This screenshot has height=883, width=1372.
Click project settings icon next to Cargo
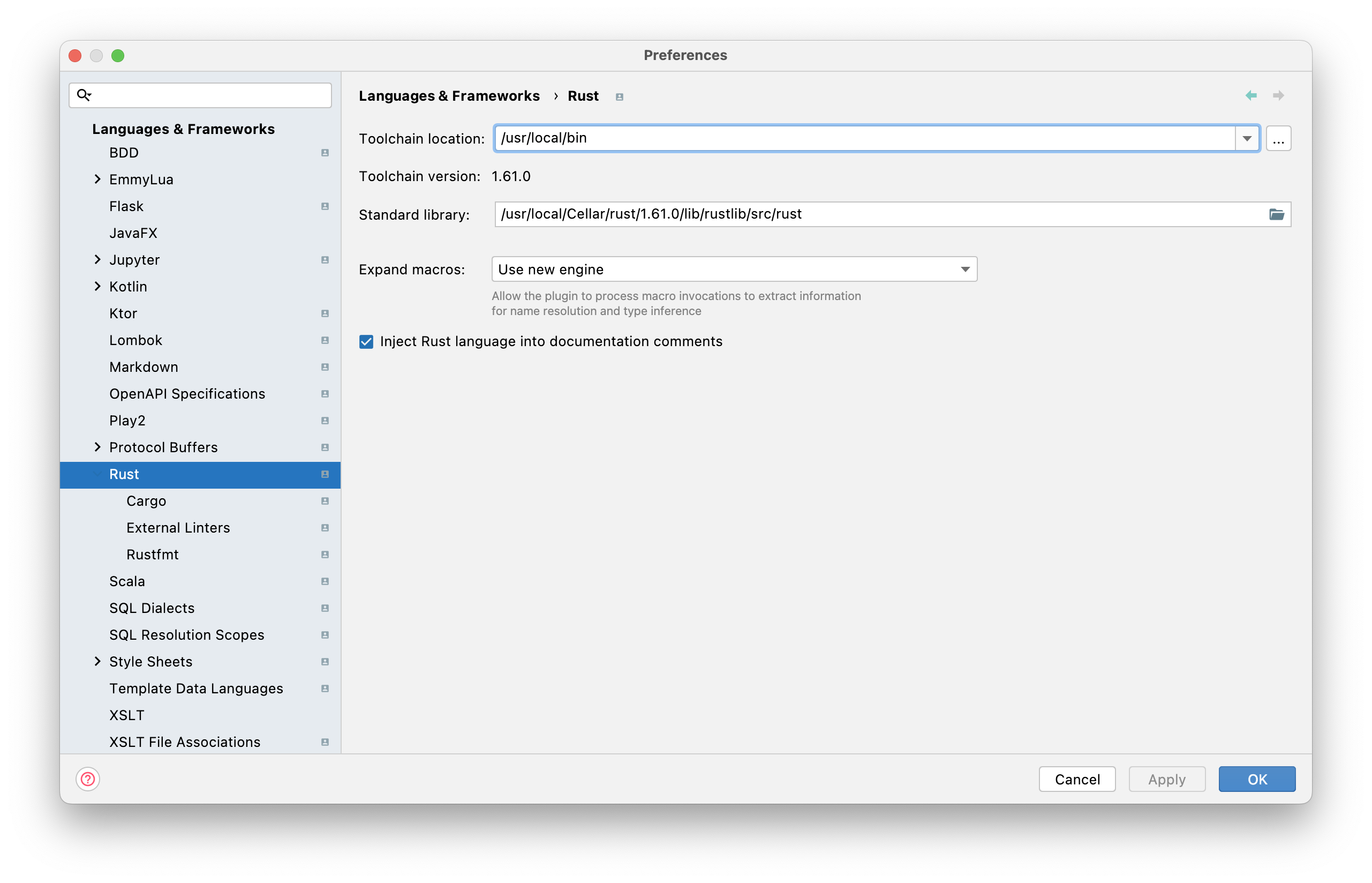coord(325,501)
